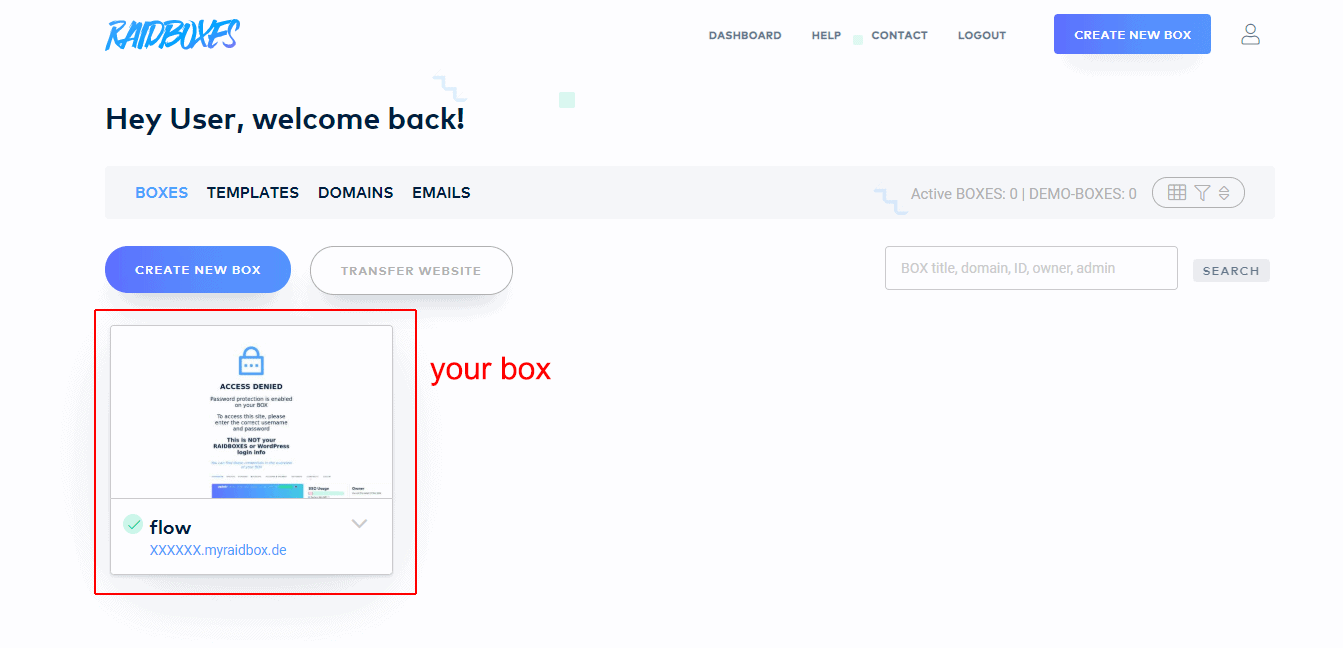Click the sort up-down arrows icon
1343x648 pixels.
pos(1224,193)
